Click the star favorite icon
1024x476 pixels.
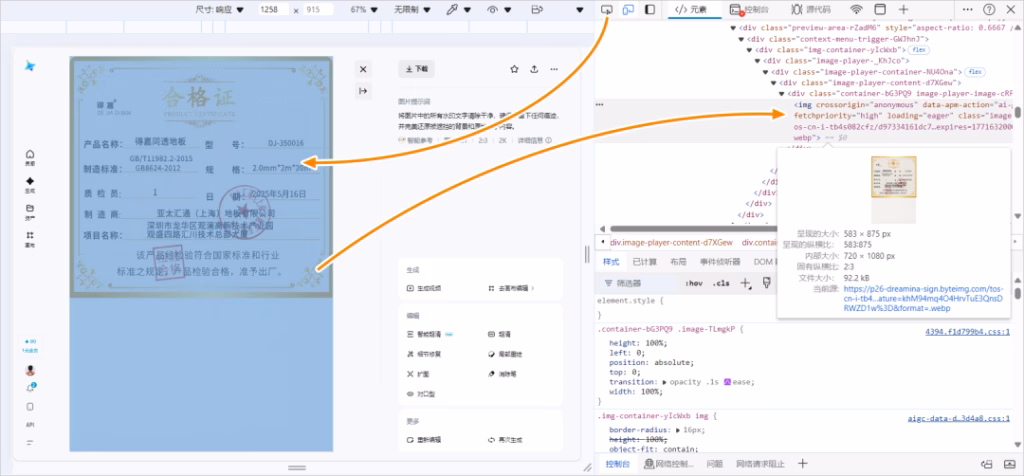pyautogui.click(x=514, y=69)
